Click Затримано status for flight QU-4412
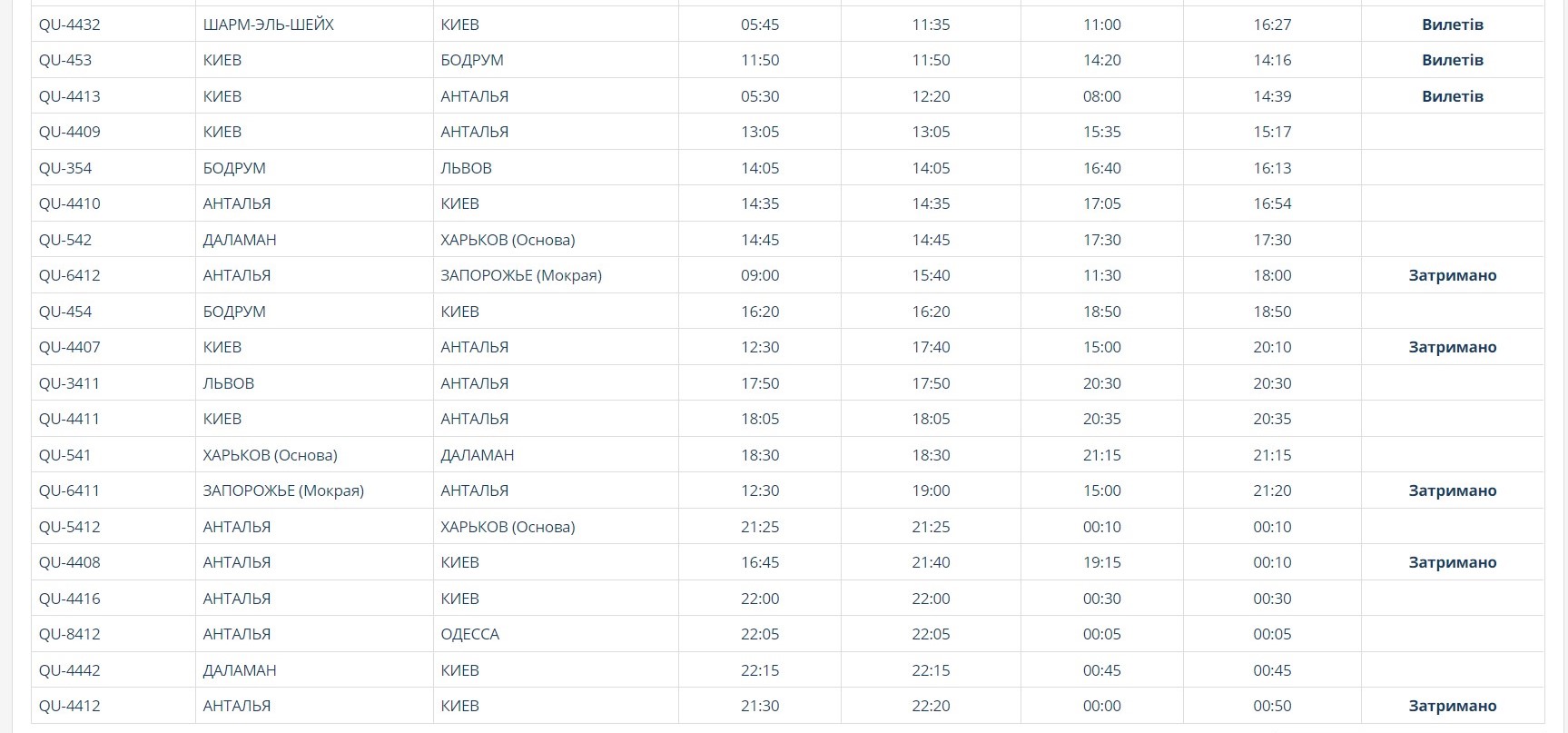This screenshot has width=1568, height=733. [x=1453, y=706]
